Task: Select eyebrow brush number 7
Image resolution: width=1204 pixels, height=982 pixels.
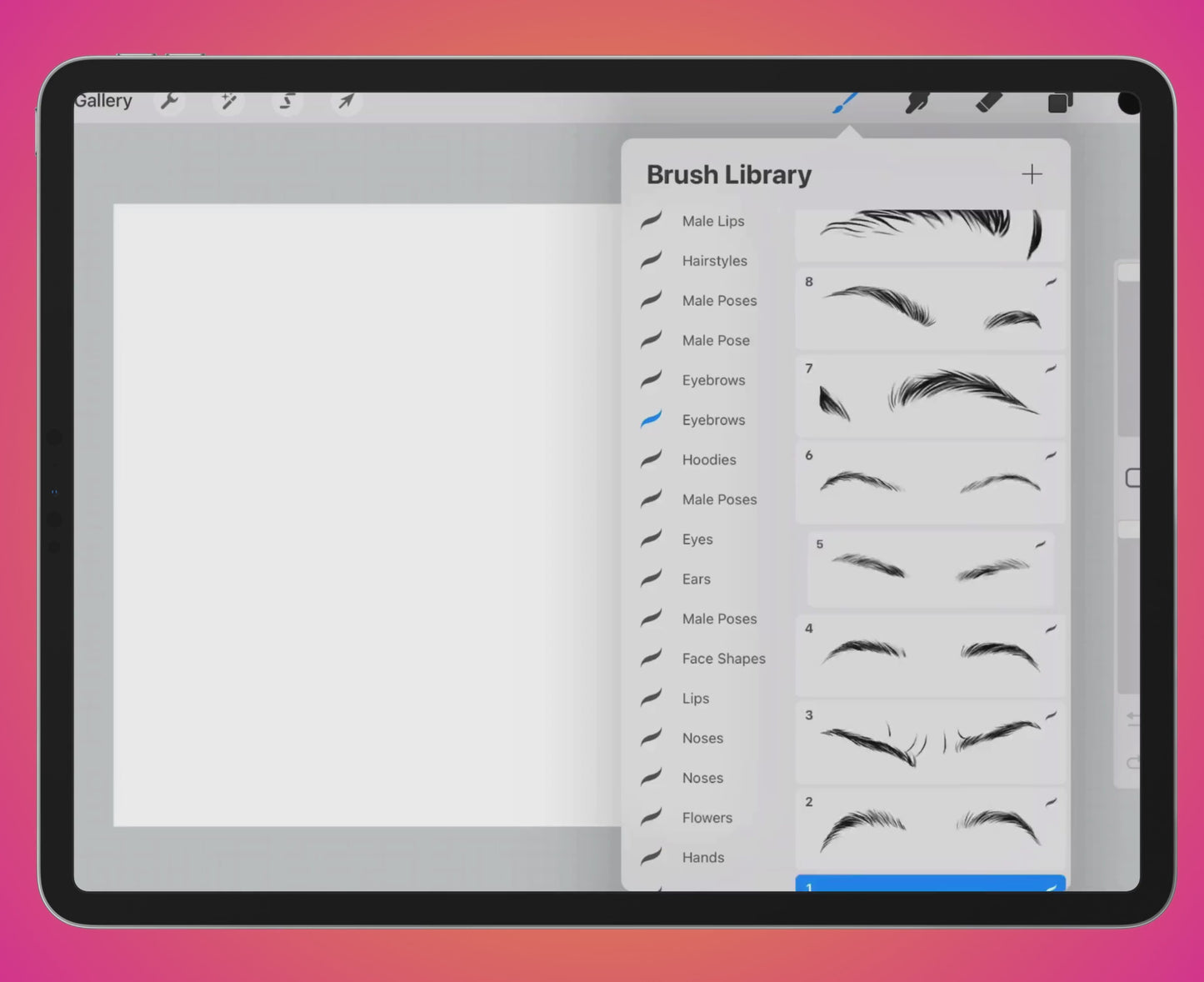Action: pyautogui.click(x=929, y=395)
